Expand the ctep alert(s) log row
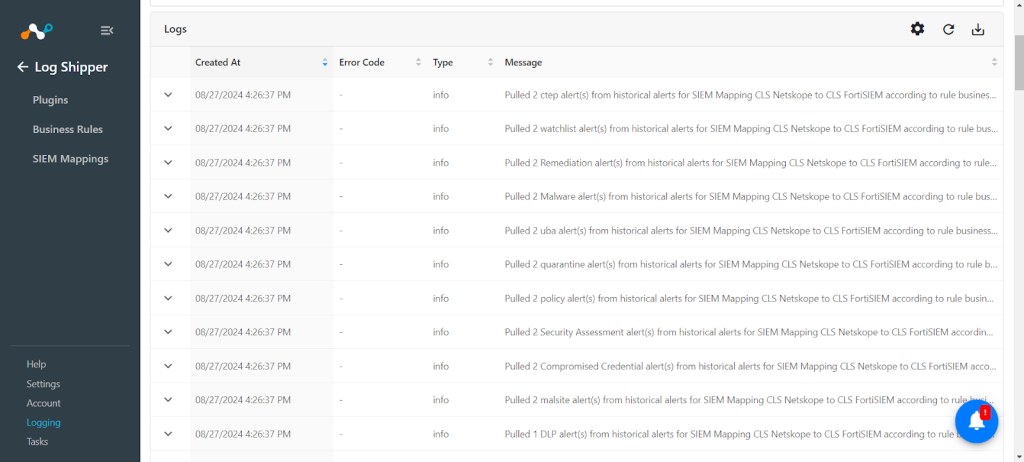 168,95
